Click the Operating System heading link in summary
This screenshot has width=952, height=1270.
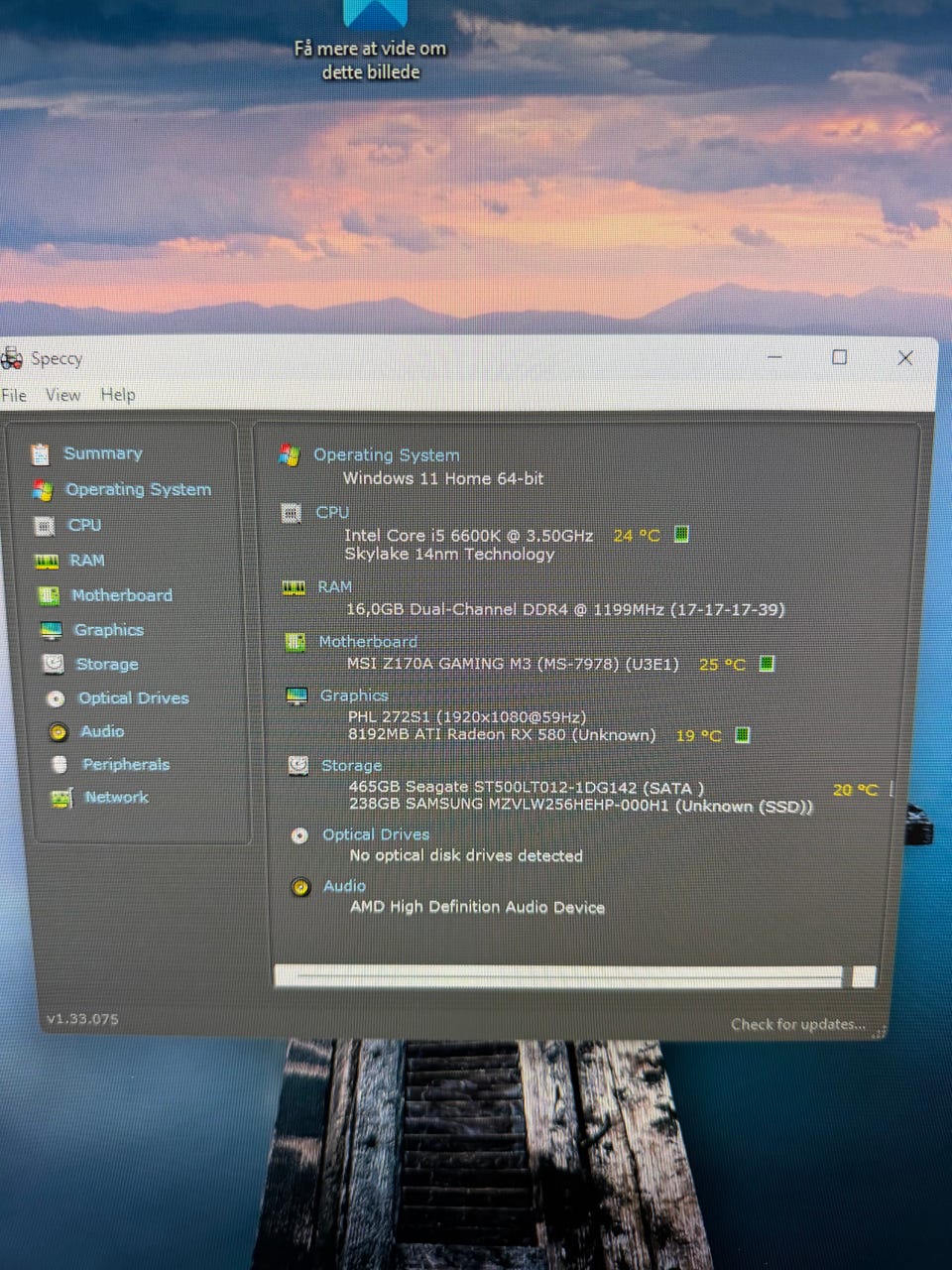[387, 454]
